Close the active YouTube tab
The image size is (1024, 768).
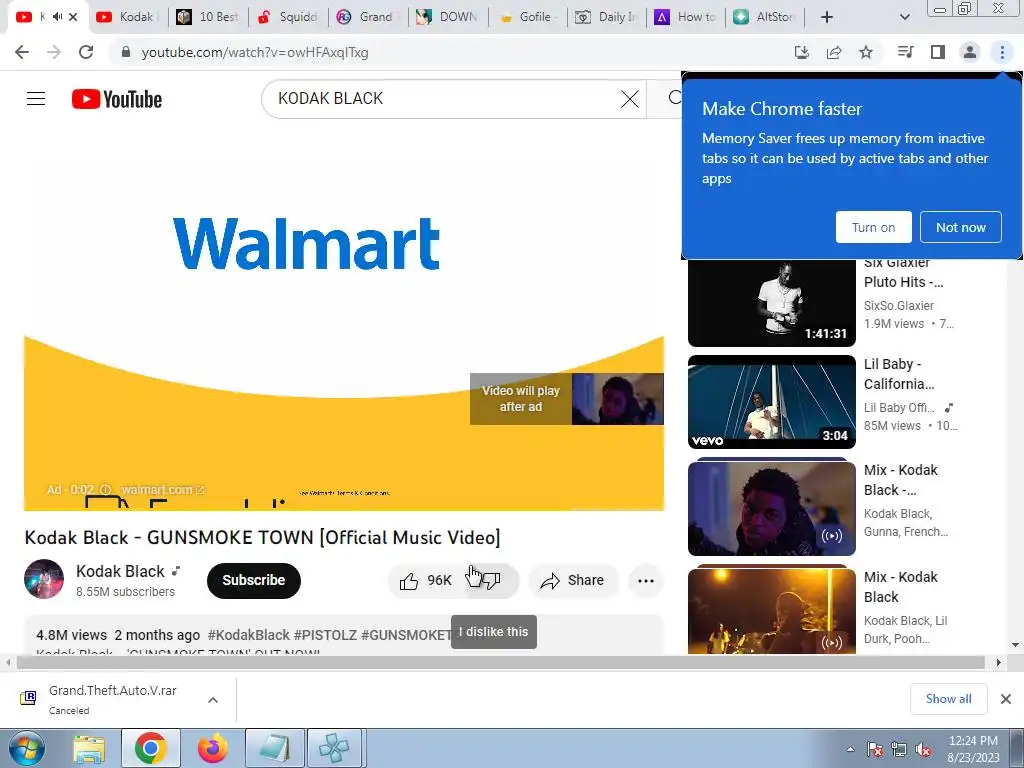click(73, 17)
